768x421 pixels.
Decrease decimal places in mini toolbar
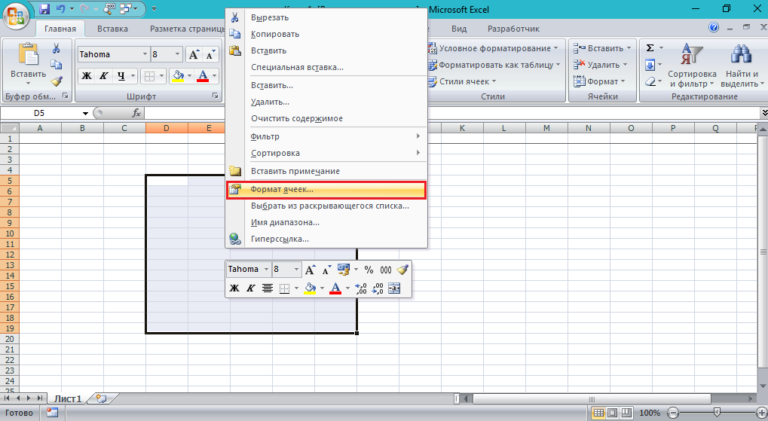[x=378, y=288]
